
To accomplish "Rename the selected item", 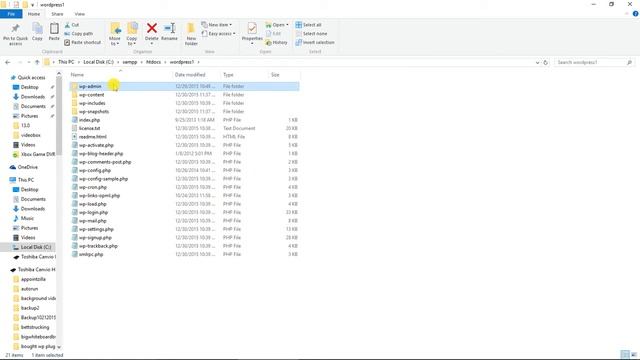I will [x=169, y=32].
